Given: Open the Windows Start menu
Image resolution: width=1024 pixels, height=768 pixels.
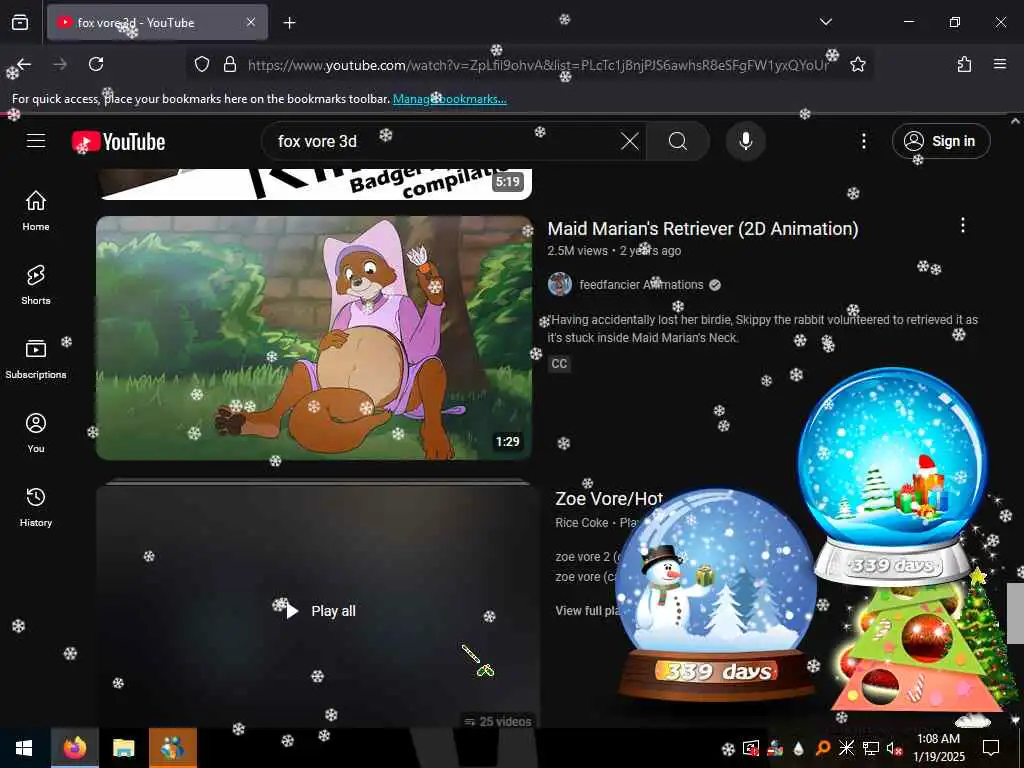Looking at the screenshot, I should 24,748.
